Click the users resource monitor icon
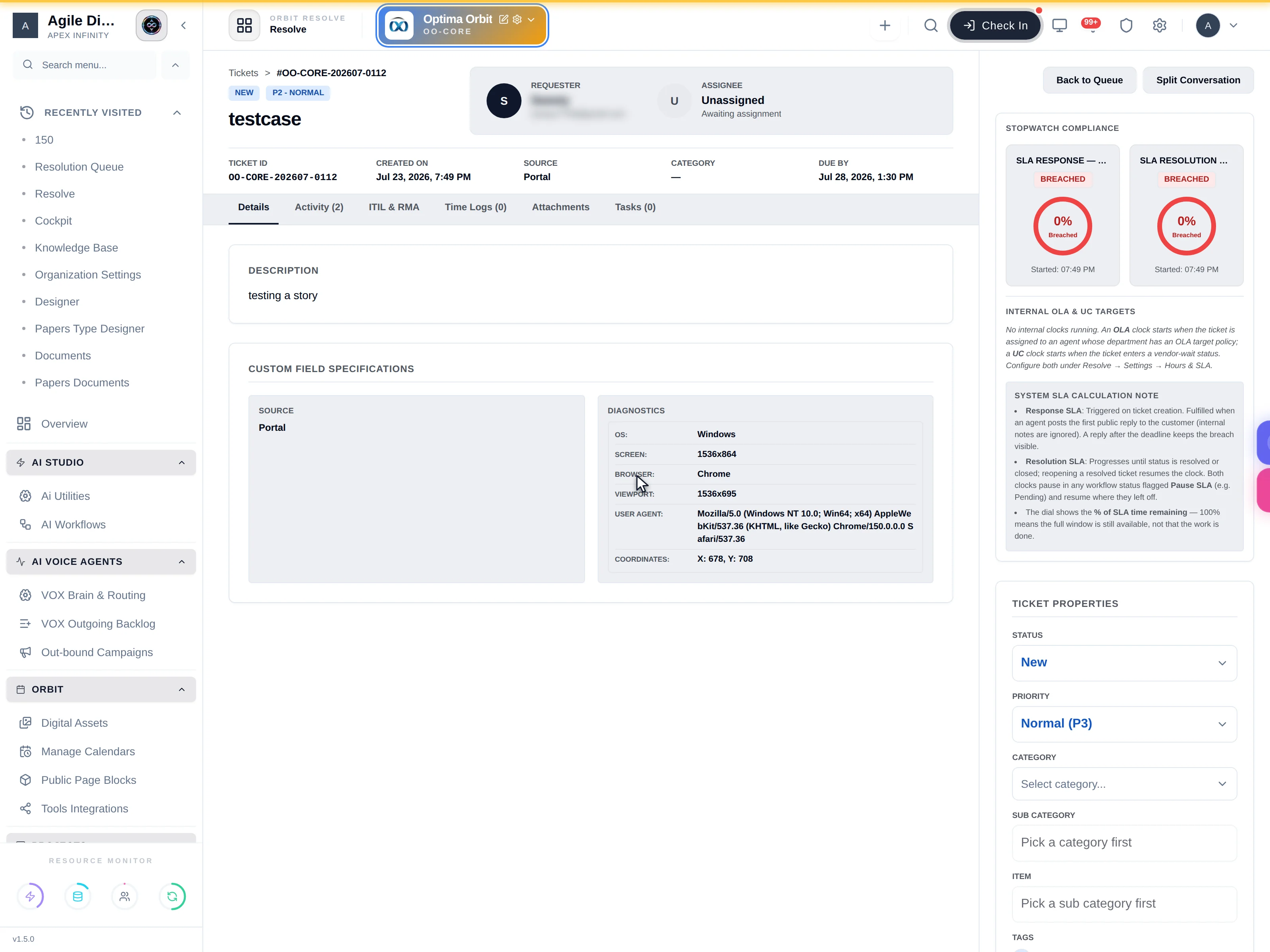The image size is (1270, 952). [x=125, y=896]
